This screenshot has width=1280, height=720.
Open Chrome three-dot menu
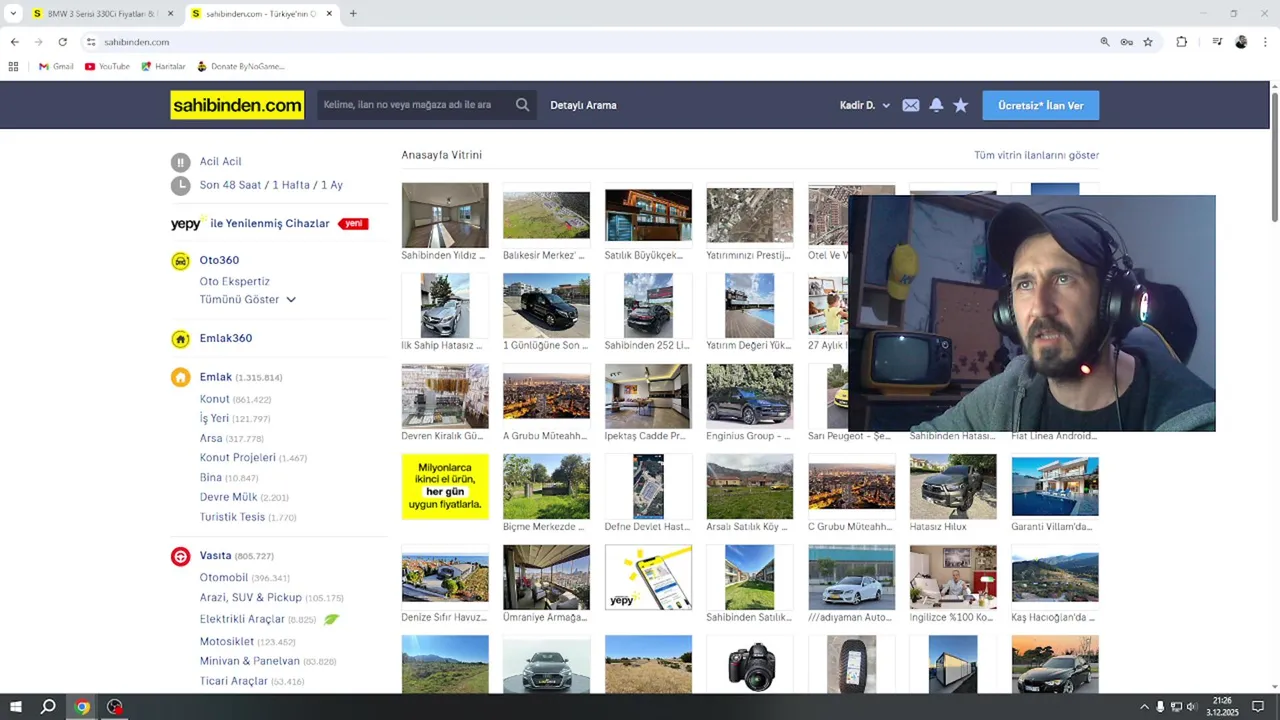pos(1265,42)
